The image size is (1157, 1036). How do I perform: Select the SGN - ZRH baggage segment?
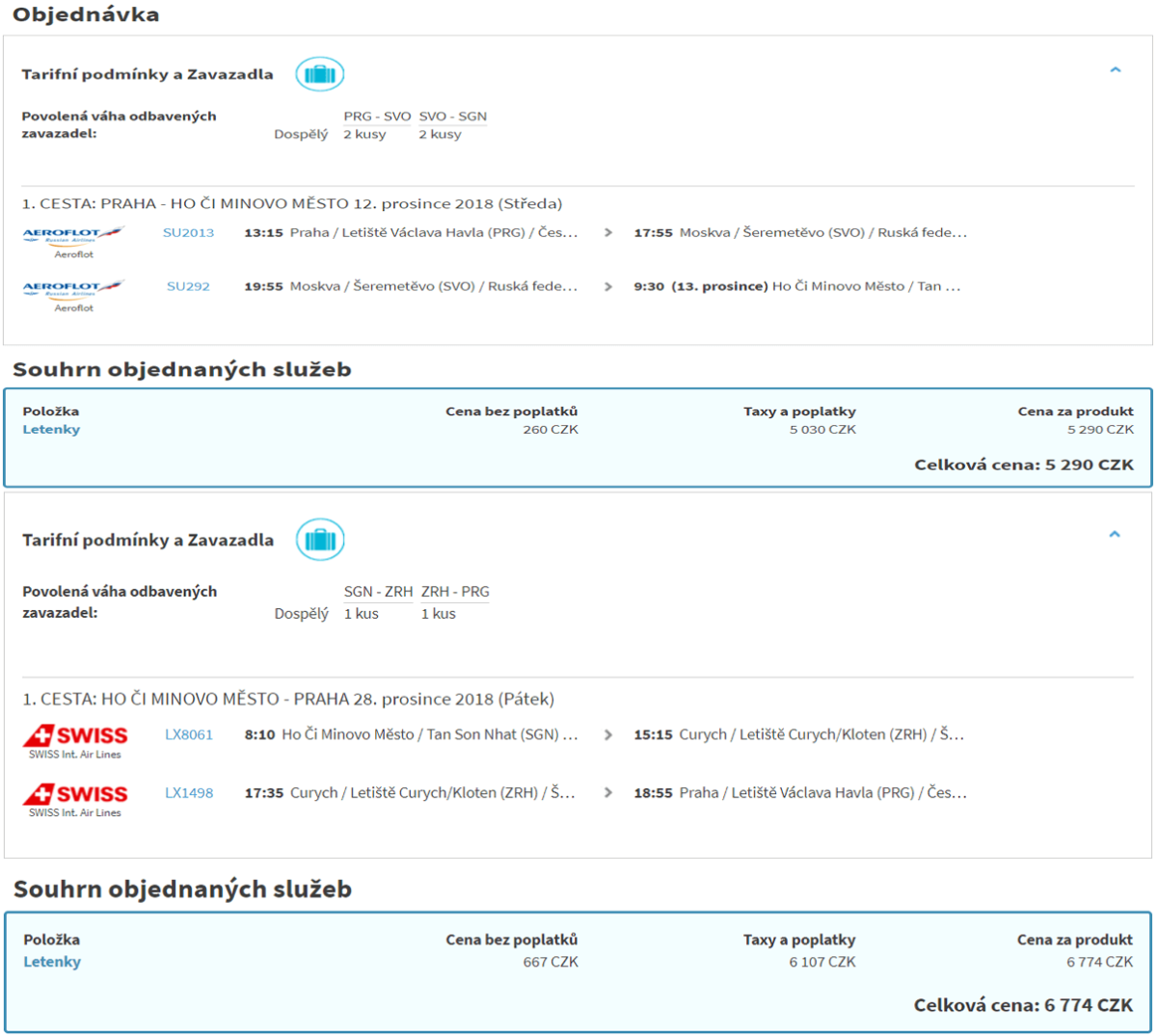pos(378,592)
